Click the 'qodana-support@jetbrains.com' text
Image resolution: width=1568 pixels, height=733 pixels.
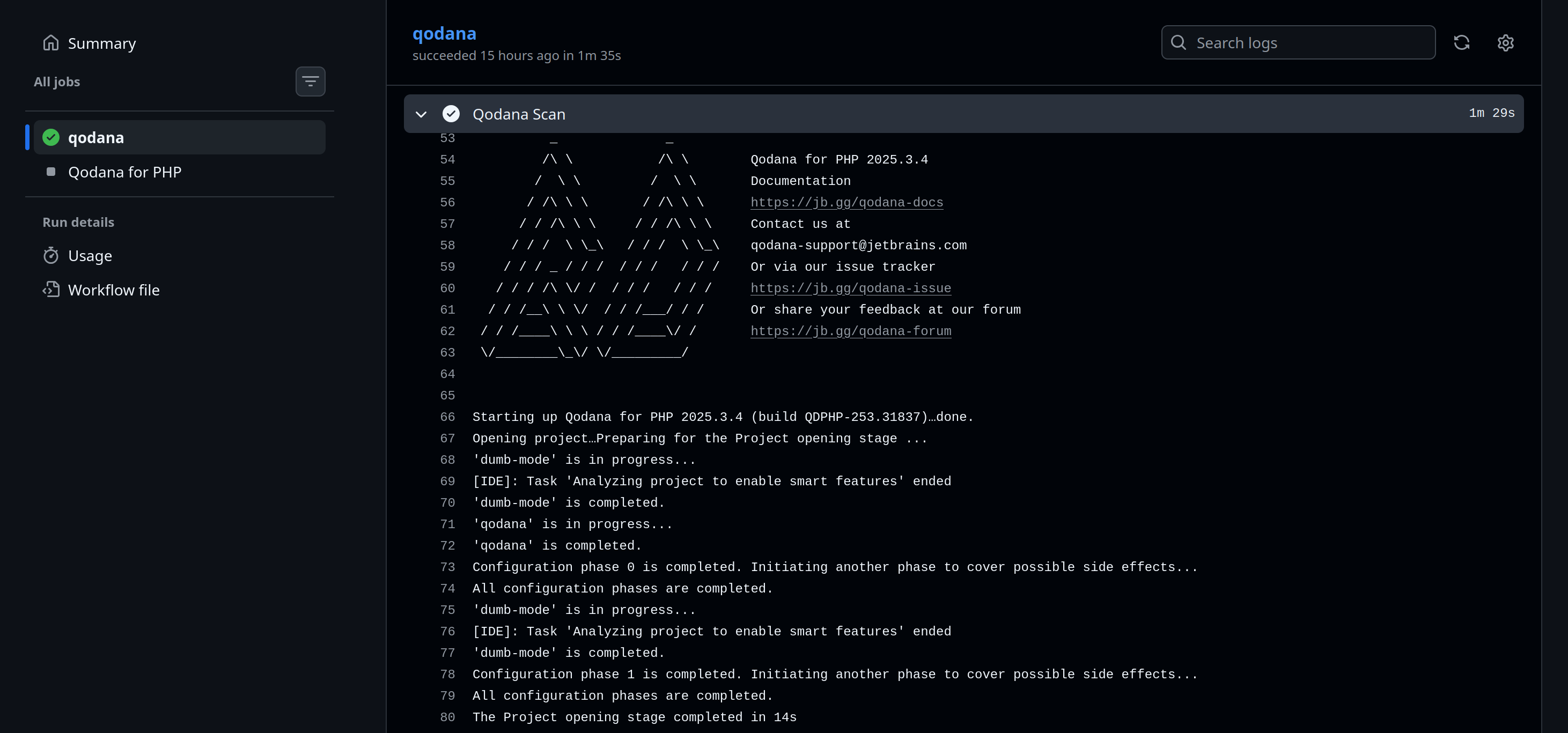pos(858,246)
